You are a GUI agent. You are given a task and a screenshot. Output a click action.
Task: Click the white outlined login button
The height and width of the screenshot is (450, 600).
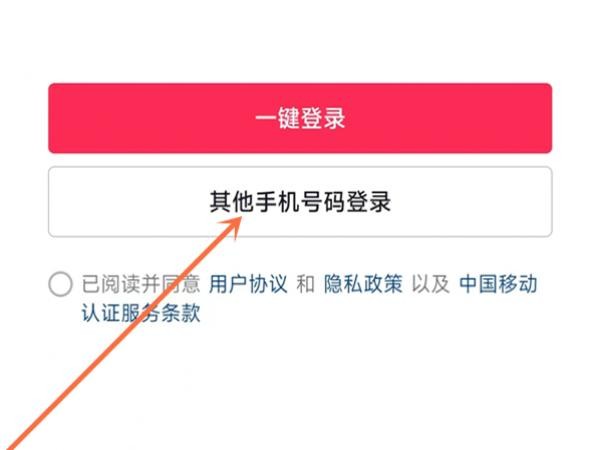tap(300, 202)
